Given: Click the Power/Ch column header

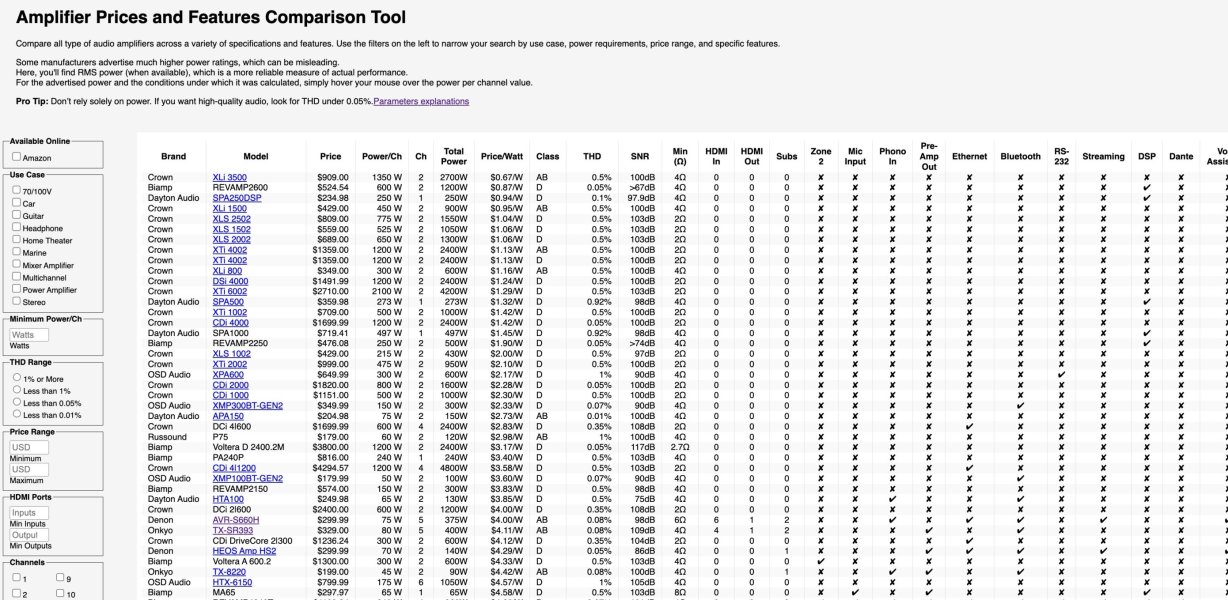Looking at the screenshot, I should coord(381,156).
